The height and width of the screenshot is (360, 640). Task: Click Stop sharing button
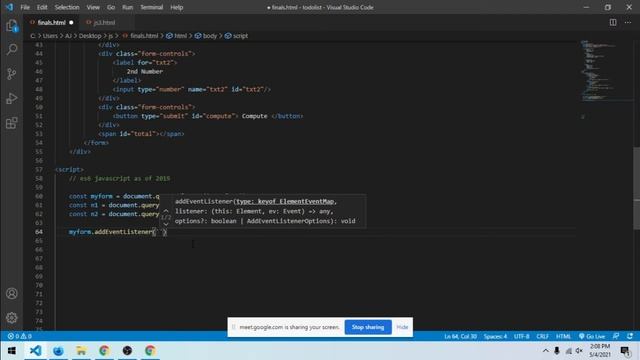(x=368, y=327)
